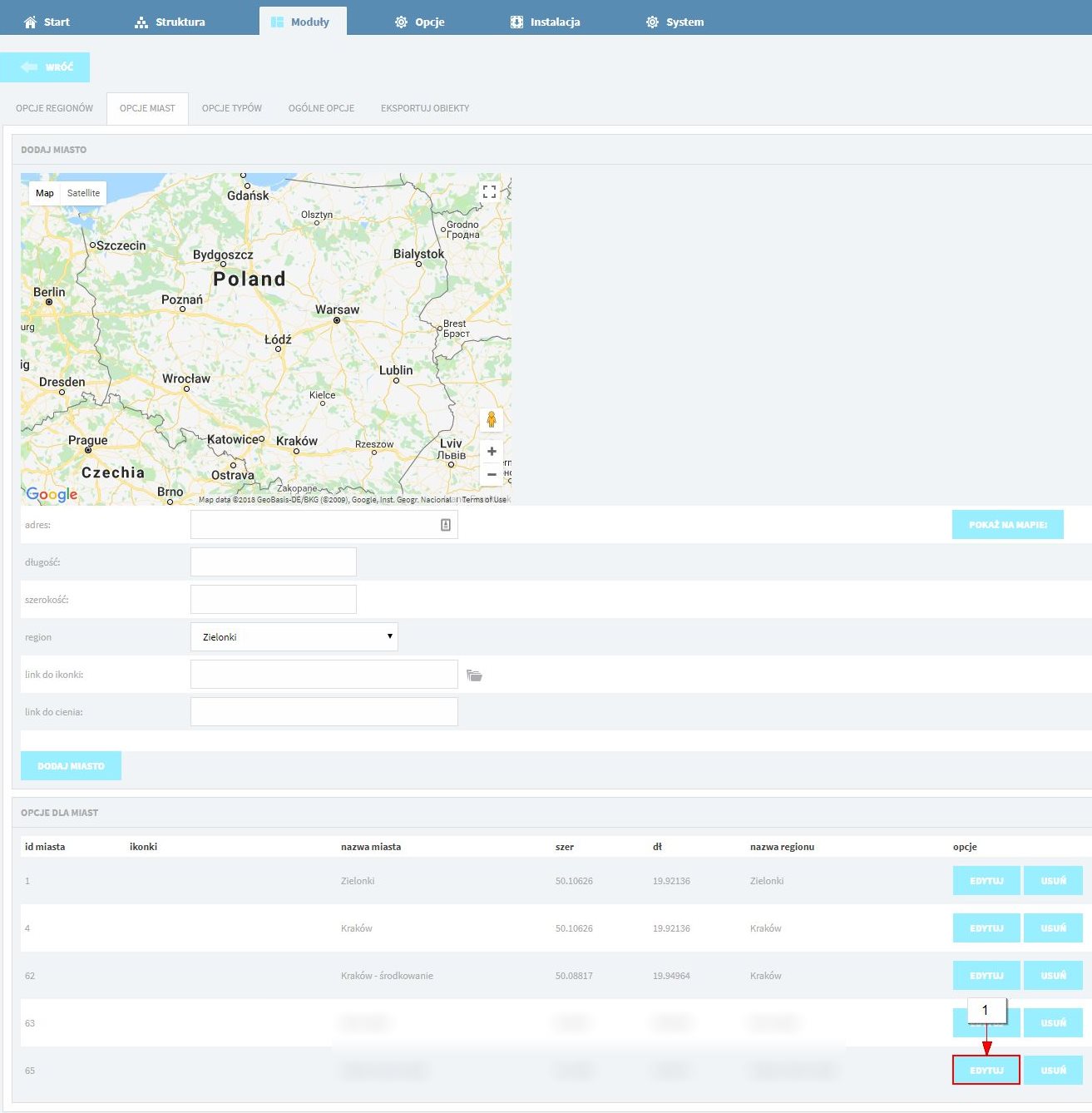The height and width of the screenshot is (1113, 1092).
Task: Open the Instalacja navigation item
Action: 546,22
